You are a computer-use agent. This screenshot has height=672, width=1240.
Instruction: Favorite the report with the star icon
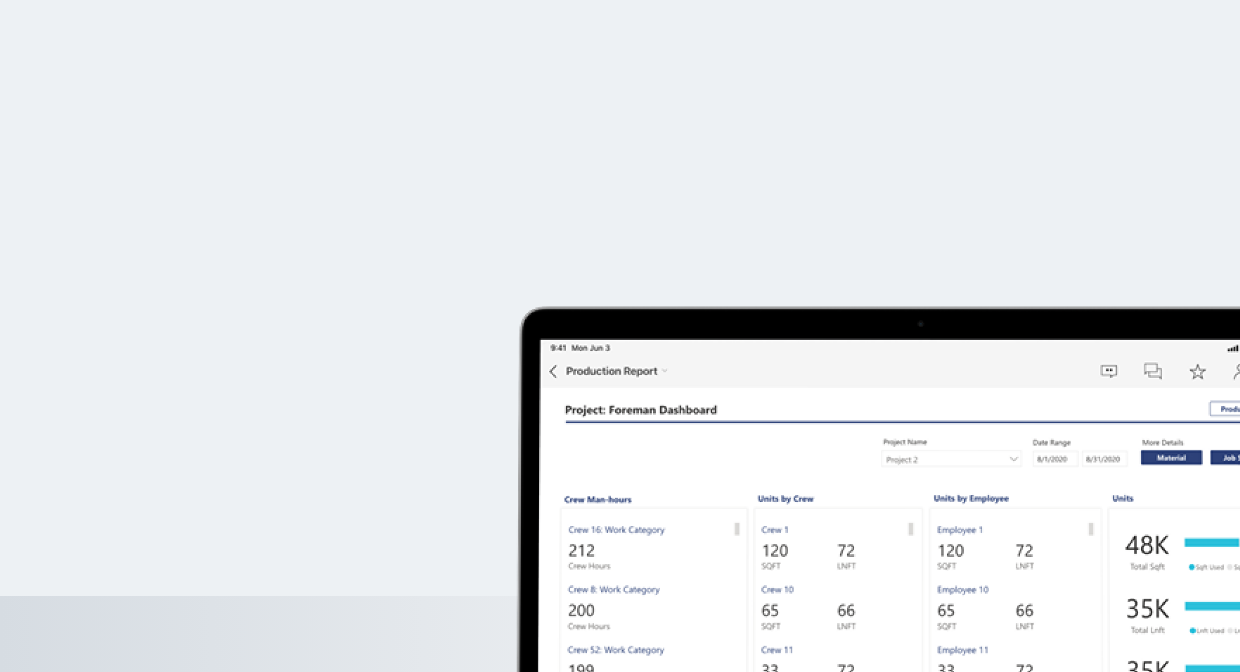[1197, 371]
